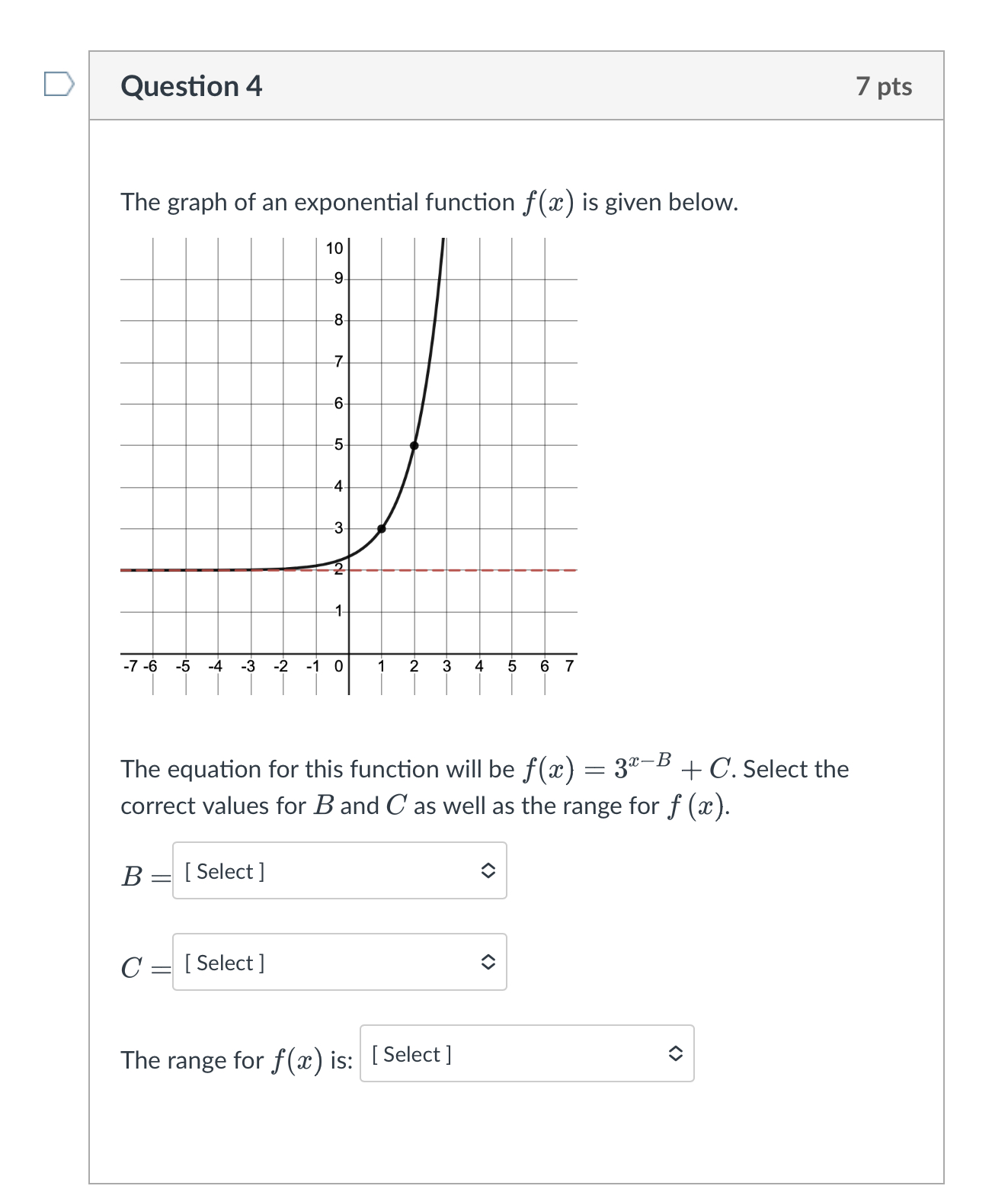
Task: Click the exponential curve on the graph
Action: 415,444
